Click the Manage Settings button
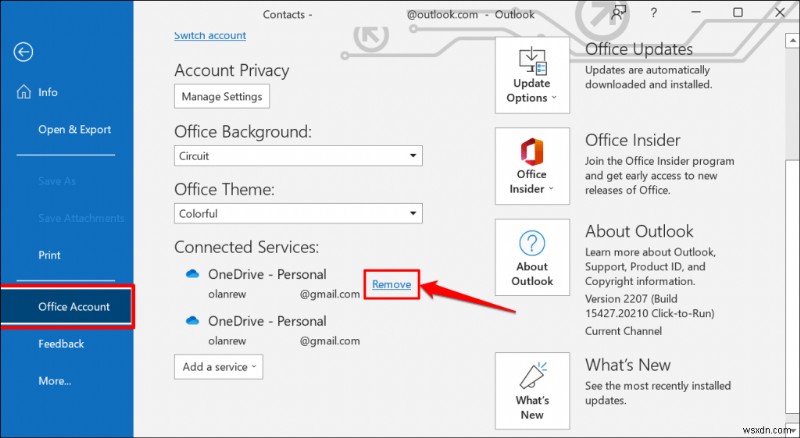Viewport: 800px width, 438px height. (221, 96)
